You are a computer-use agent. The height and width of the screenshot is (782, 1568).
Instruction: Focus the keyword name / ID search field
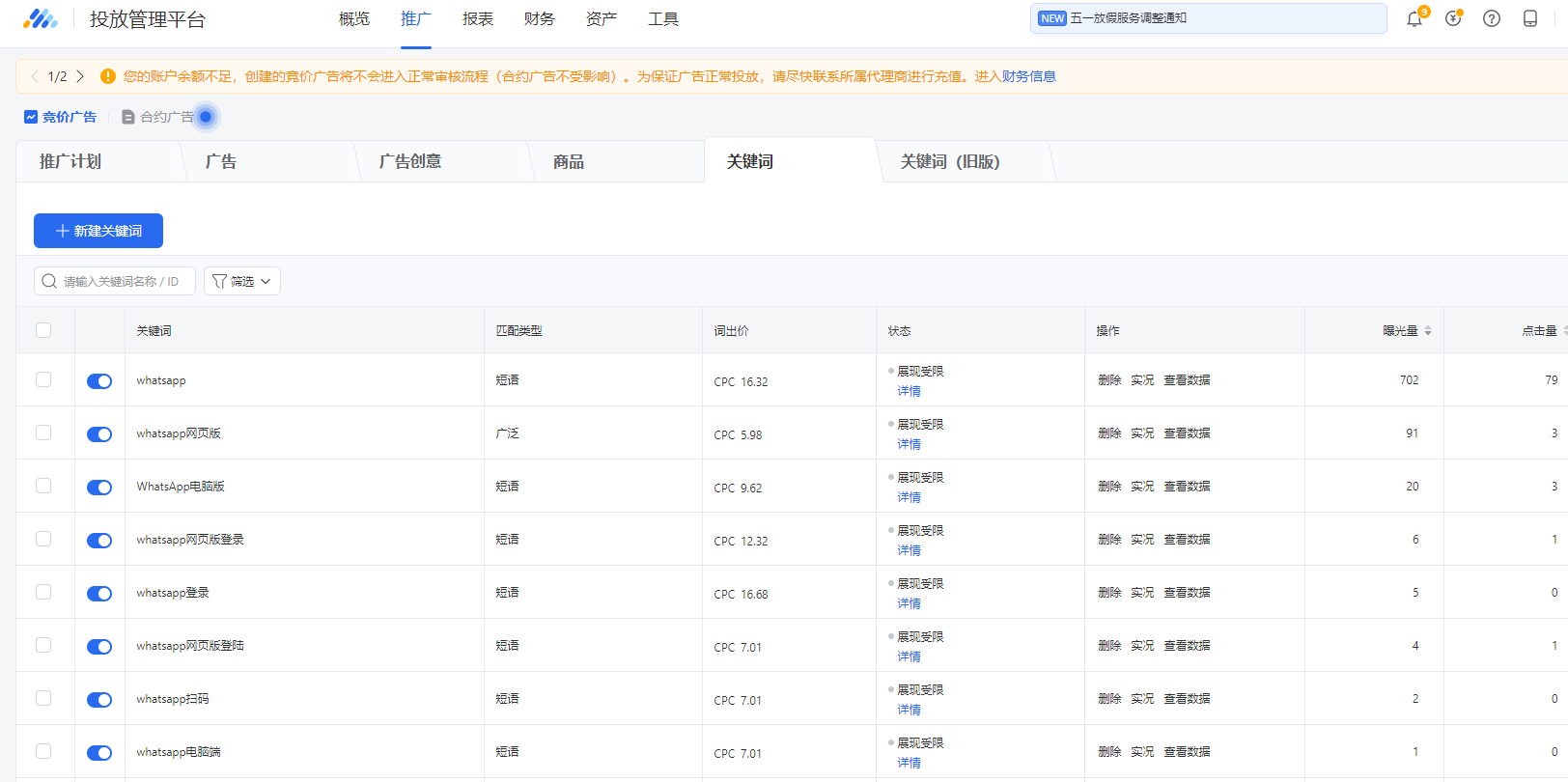115,281
